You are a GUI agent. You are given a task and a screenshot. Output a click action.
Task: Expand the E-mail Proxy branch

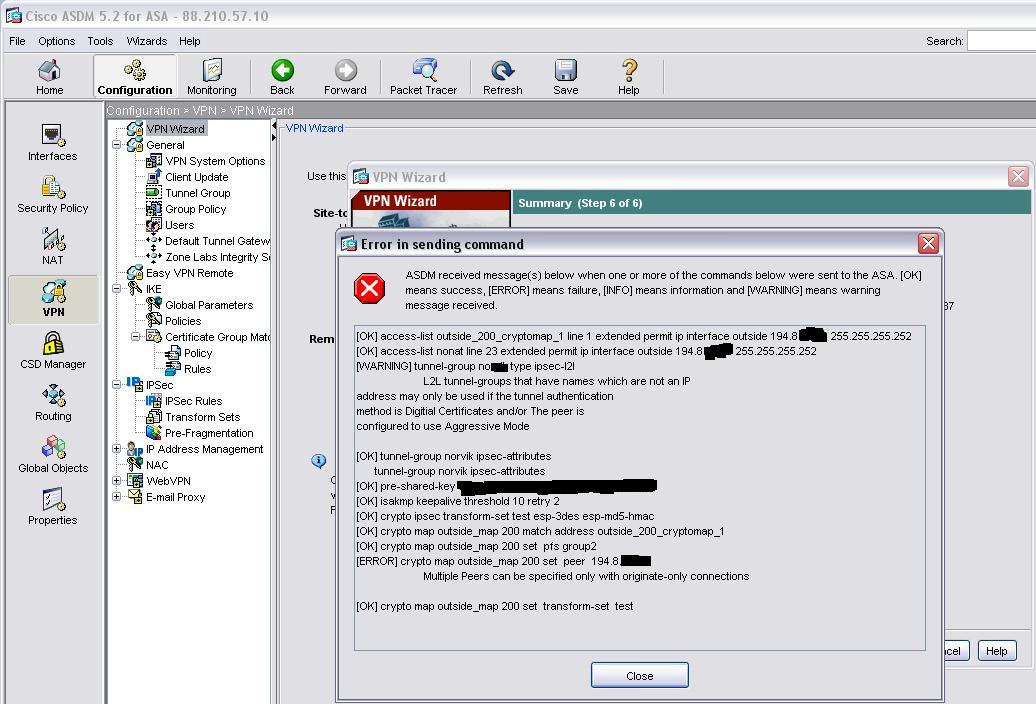click(x=117, y=497)
